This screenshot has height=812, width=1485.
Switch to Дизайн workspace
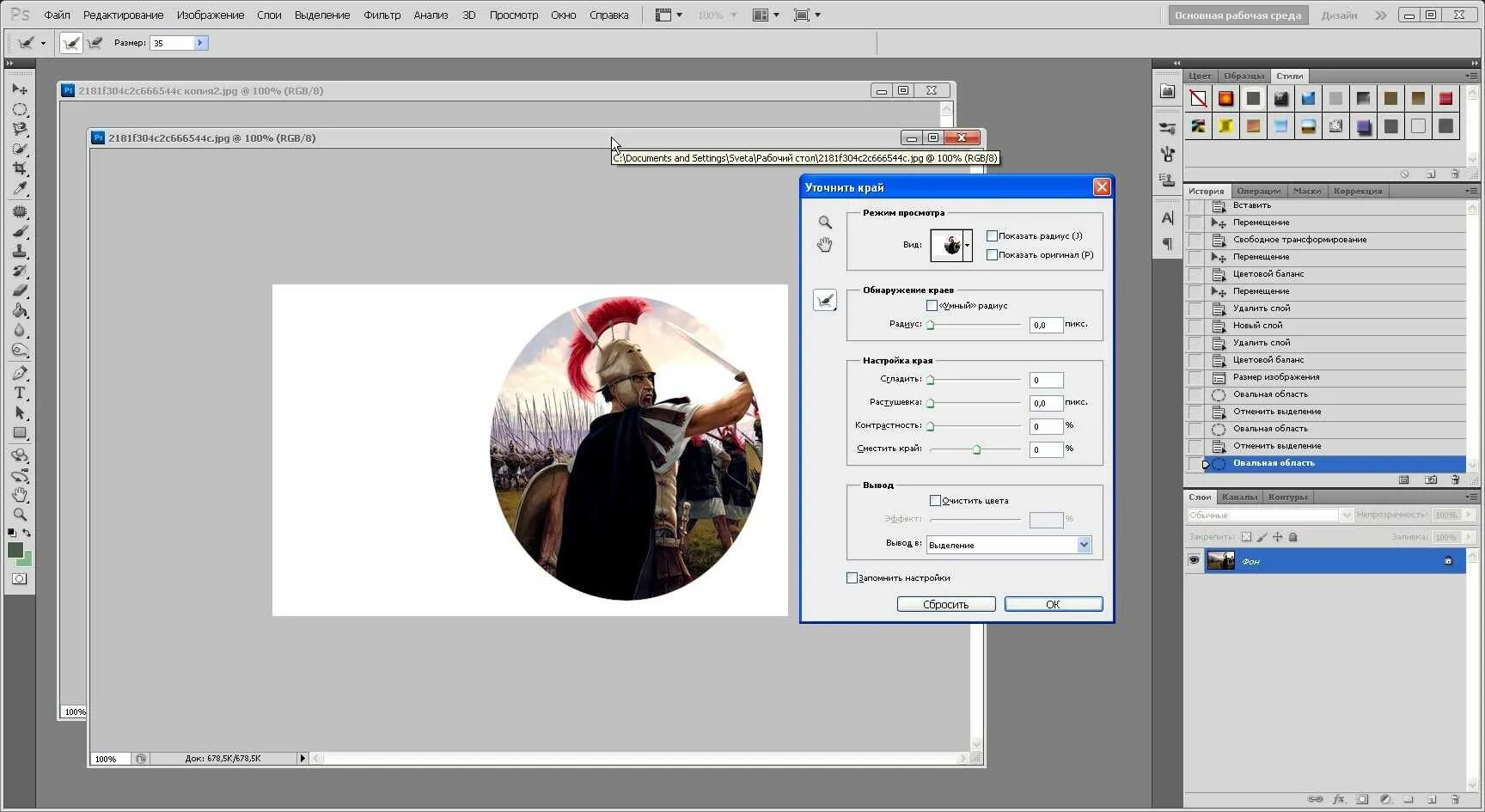[1339, 15]
